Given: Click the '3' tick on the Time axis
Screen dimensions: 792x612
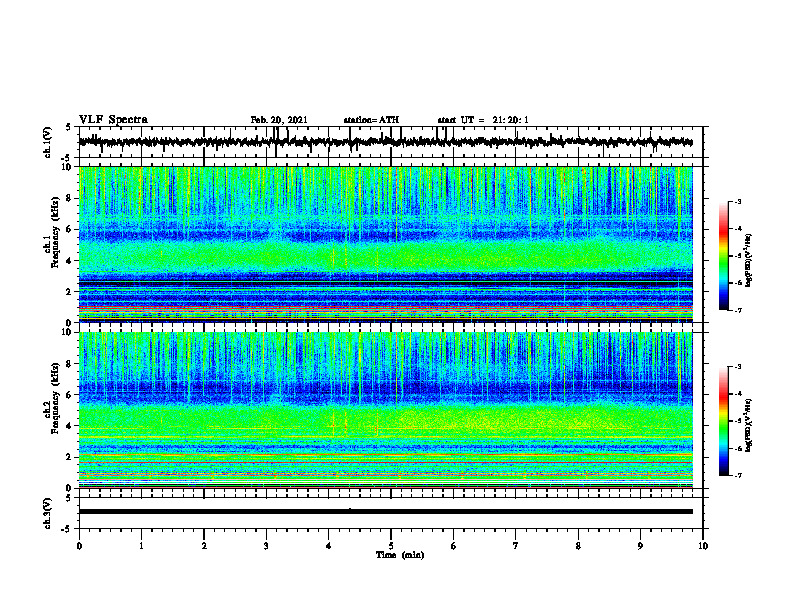Looking at the screenshot, I should click(x=266, y=546).
